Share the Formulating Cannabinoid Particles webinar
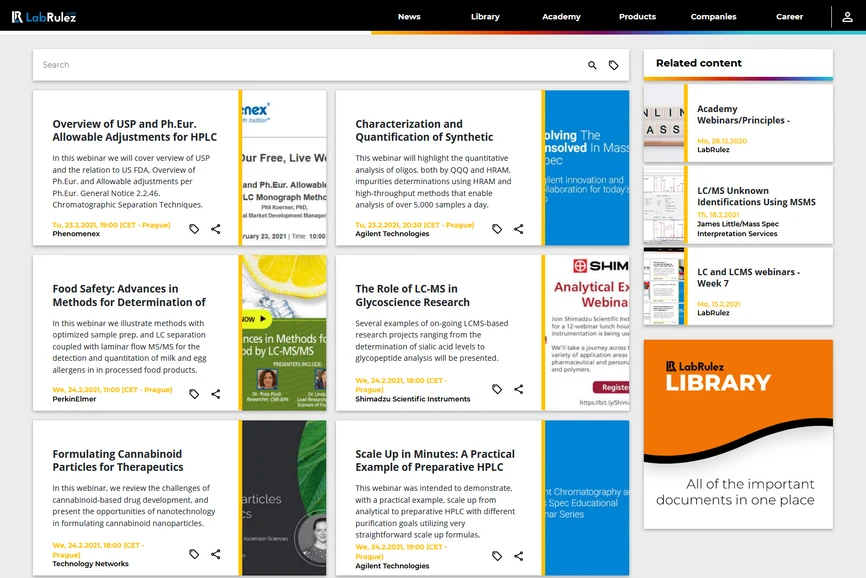 (215, 554)
